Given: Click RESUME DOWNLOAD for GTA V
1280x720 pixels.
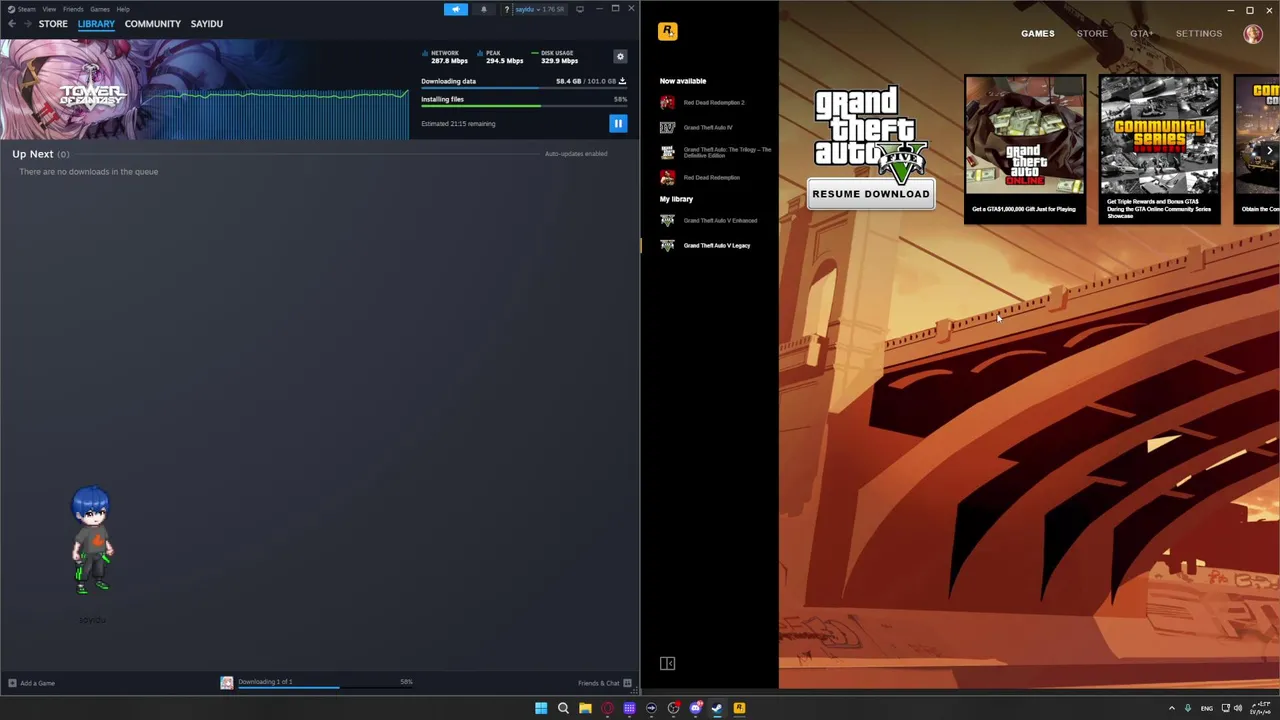Looking at the screenshot, I should point(871,194).
